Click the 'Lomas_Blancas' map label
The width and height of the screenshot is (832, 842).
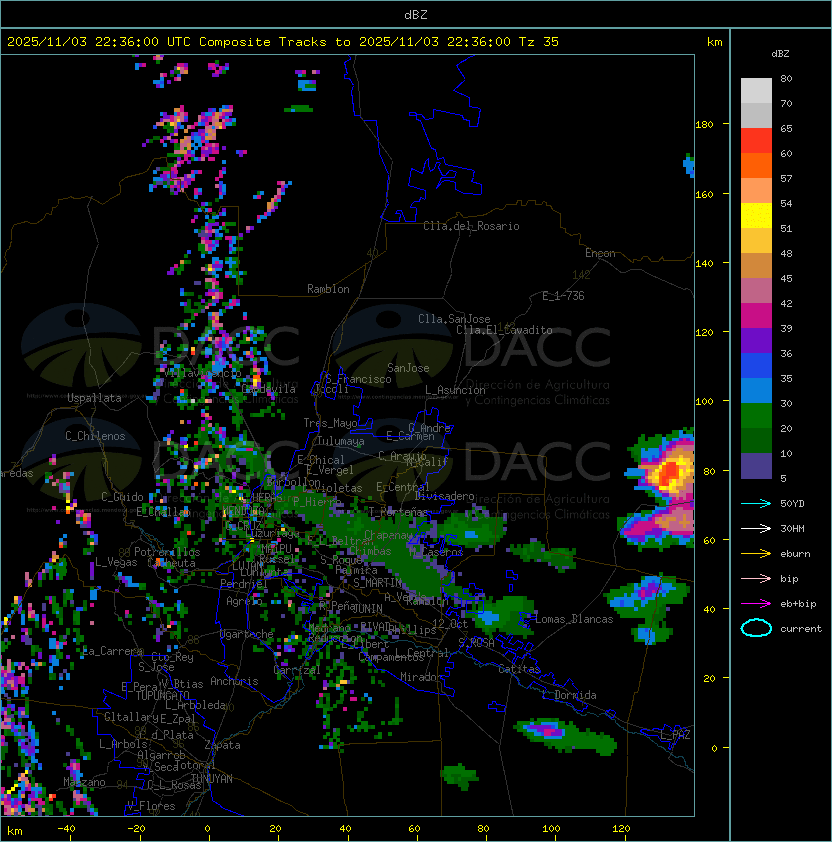[x=574, y=619]
